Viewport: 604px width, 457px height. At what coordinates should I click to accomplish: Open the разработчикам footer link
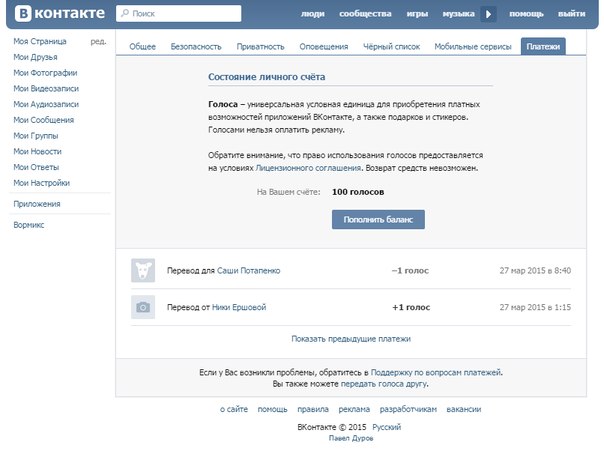click(408, 409)
